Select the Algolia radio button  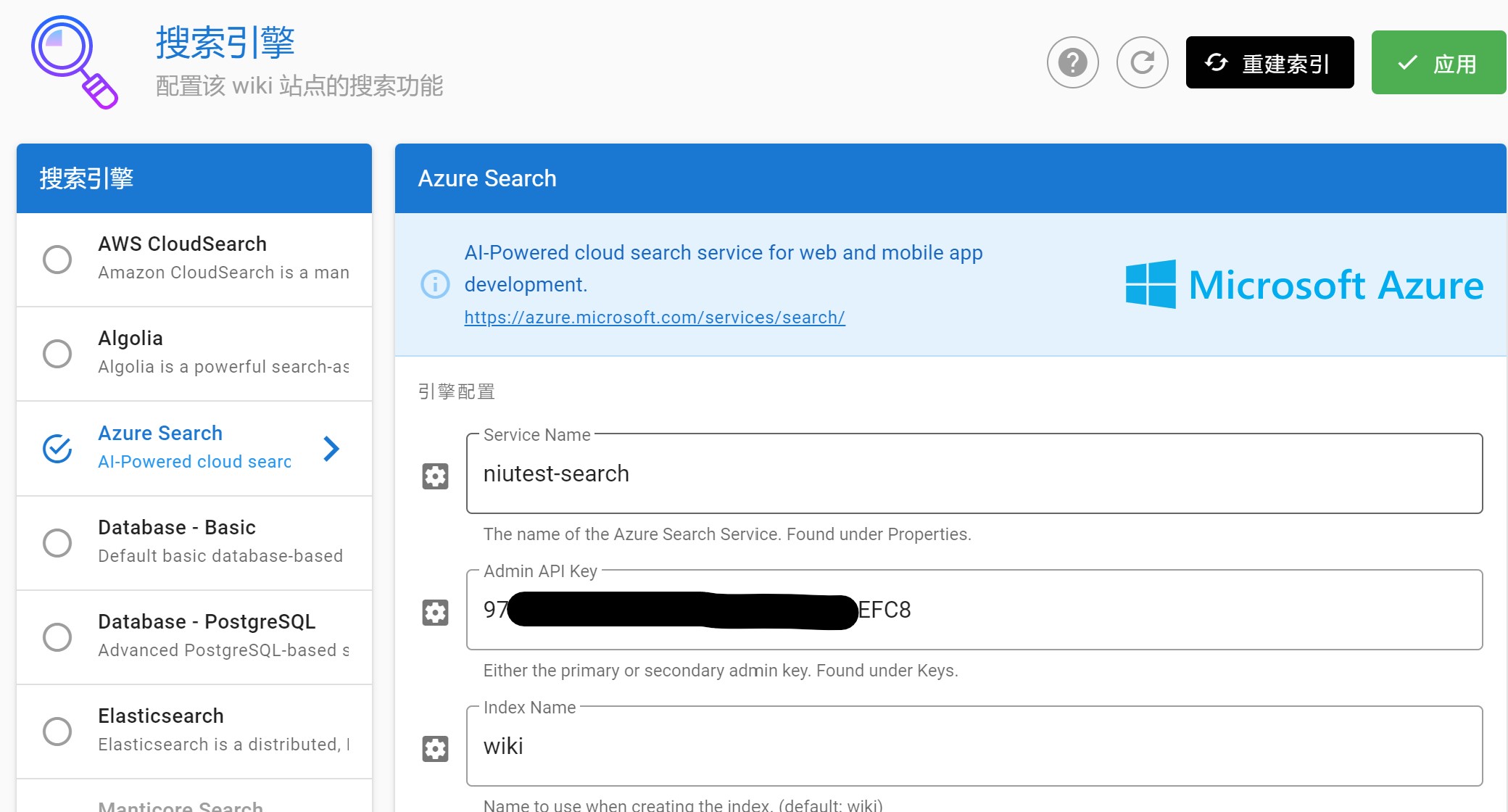[57, 353]
